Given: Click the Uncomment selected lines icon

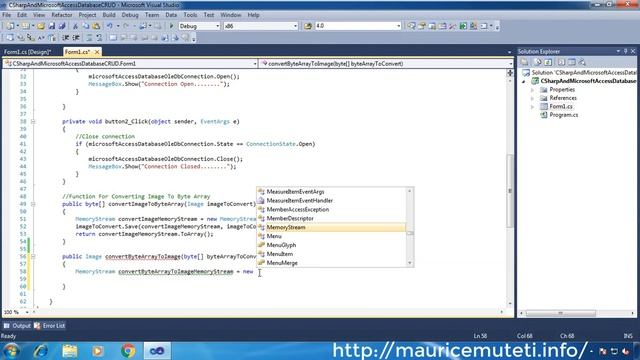Looking at the screenshot, I should tap(99, 38).
